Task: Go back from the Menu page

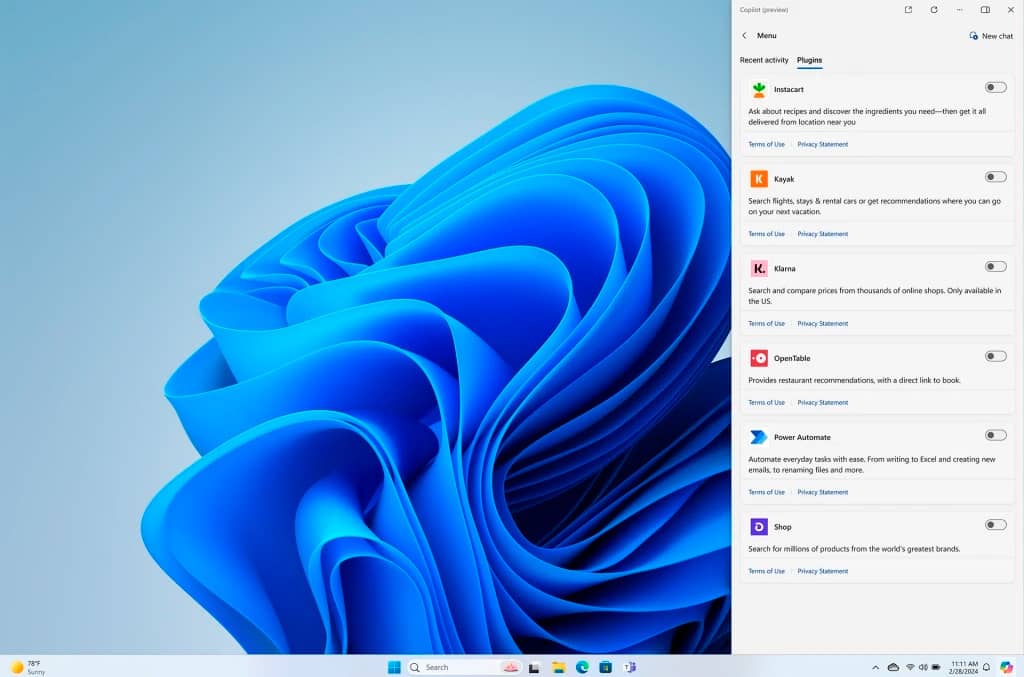Action: 744,36
